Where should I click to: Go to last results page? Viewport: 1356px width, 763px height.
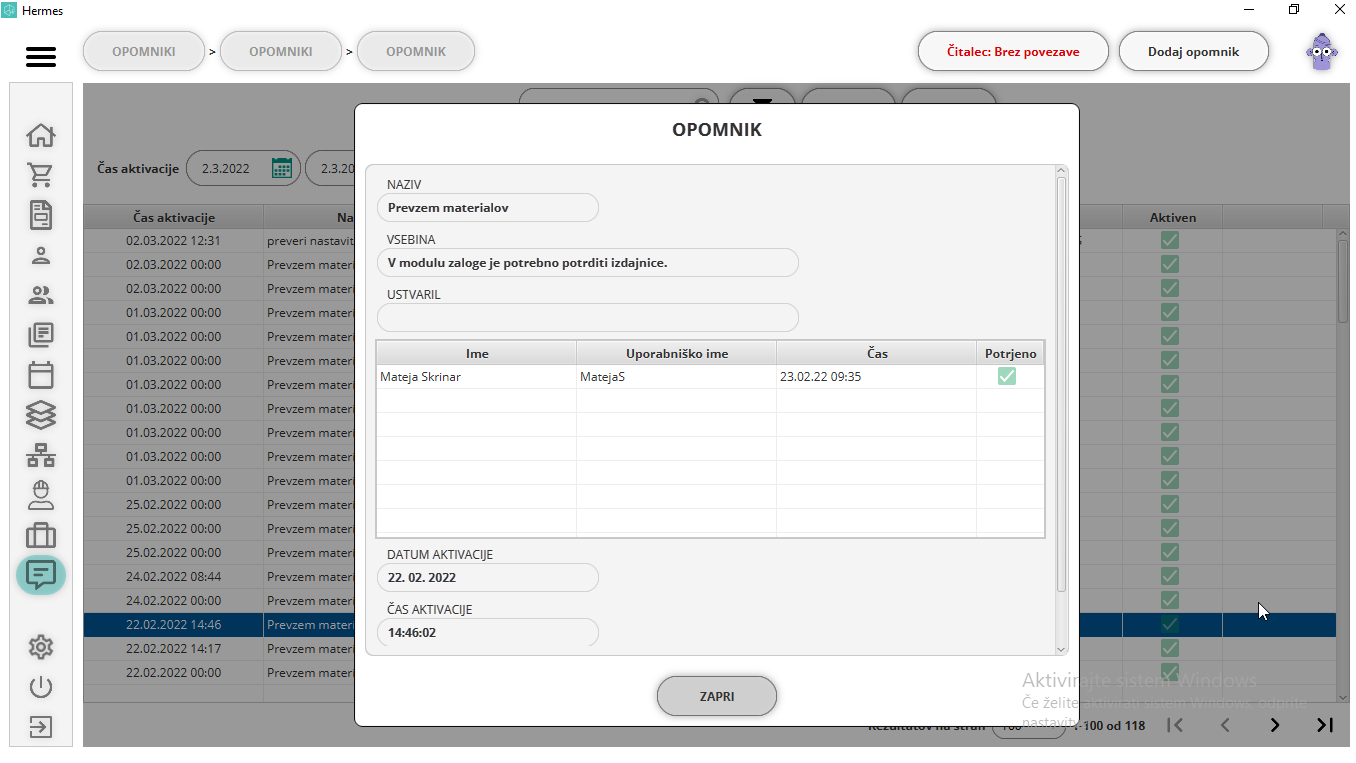click(x=1325, y=725)
